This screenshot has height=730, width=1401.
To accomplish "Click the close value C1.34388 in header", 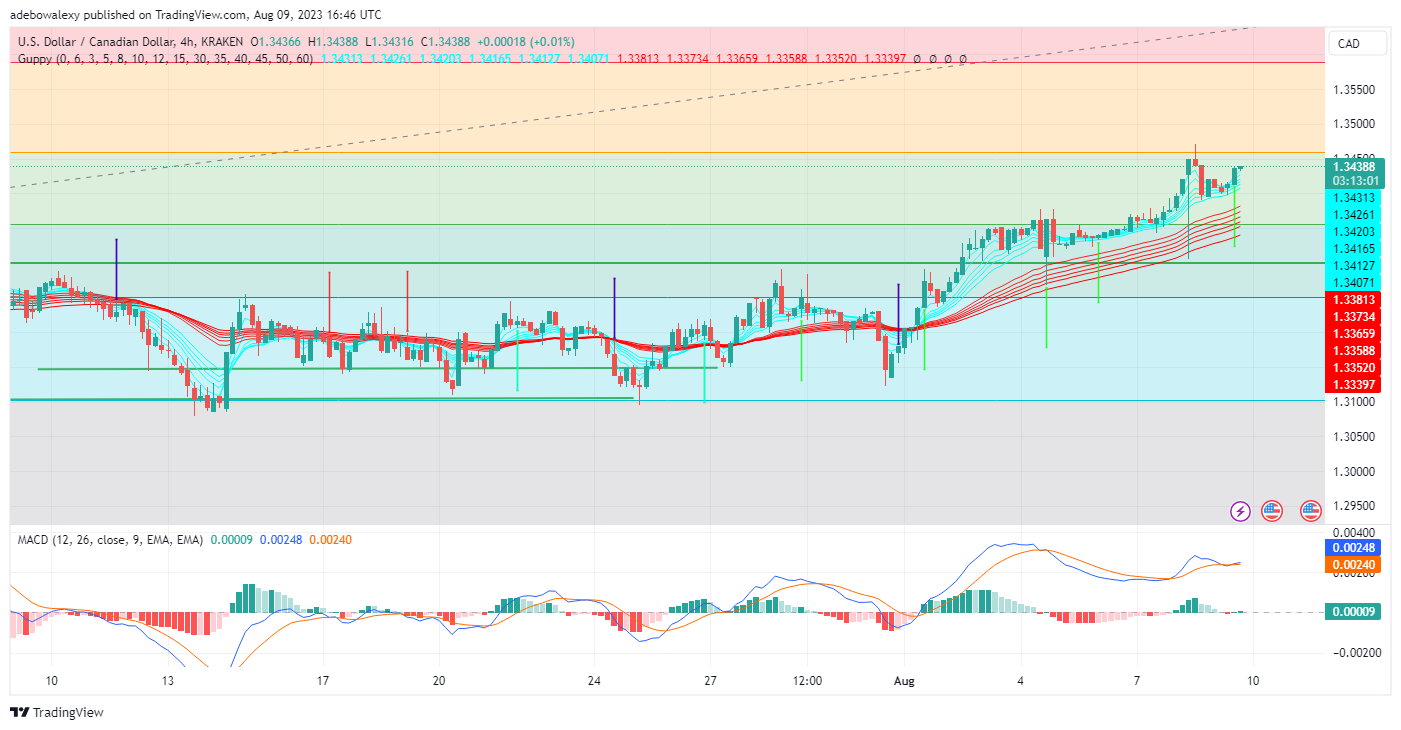I will [x=447, y=41].
